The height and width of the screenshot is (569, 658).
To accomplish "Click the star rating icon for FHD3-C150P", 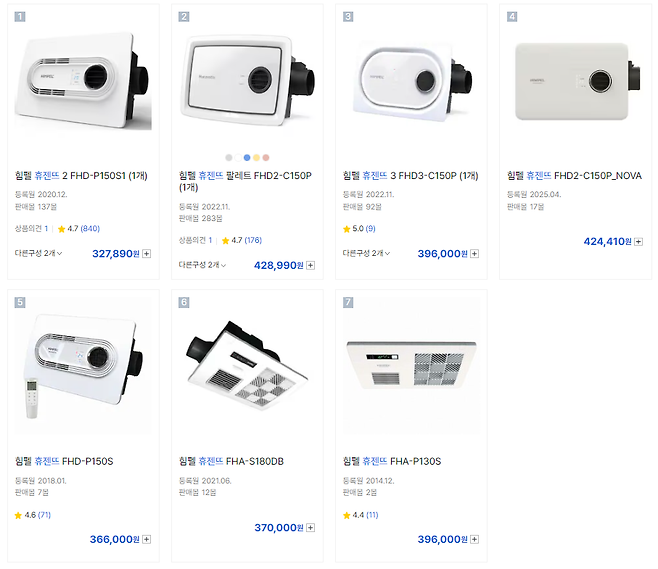I will pyautogui.click(x=347, y=229).
